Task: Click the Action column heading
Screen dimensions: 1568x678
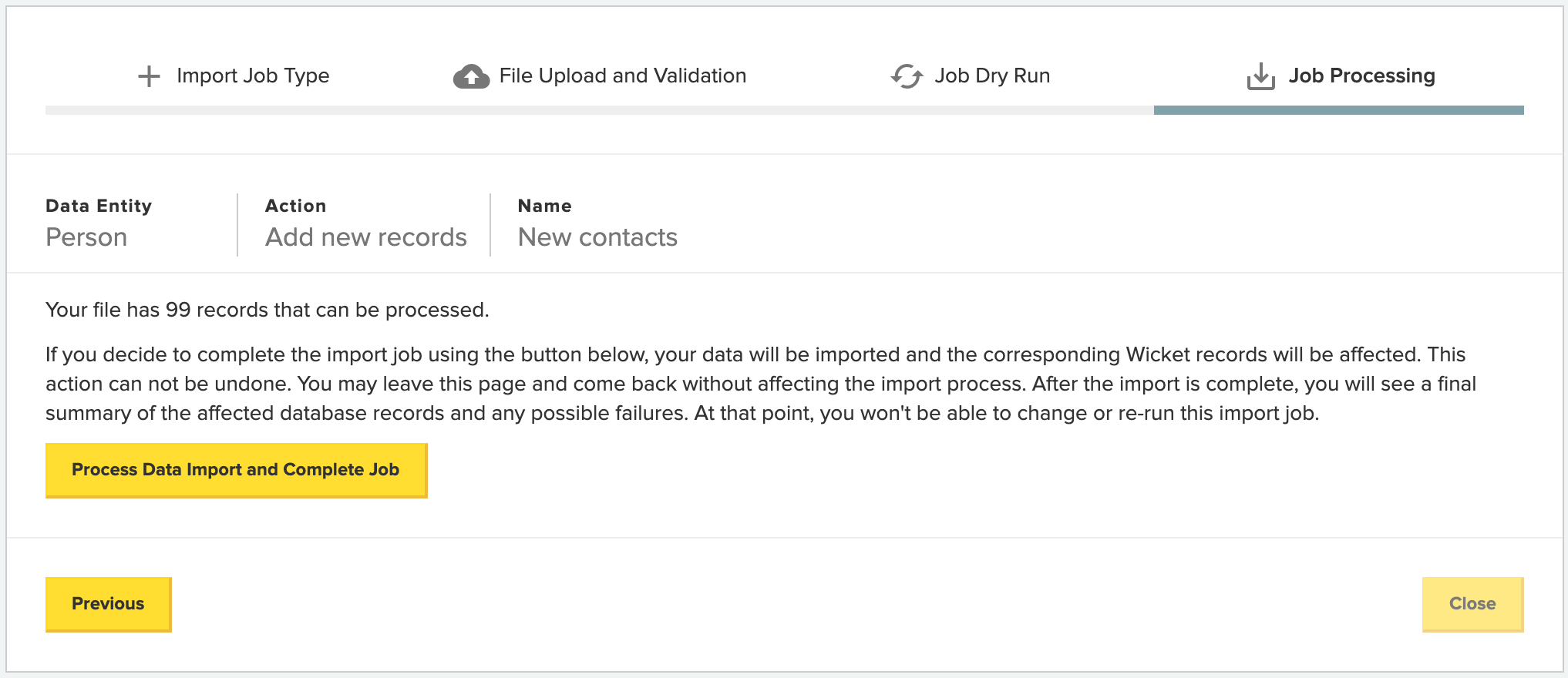Action: coord(295,206)
